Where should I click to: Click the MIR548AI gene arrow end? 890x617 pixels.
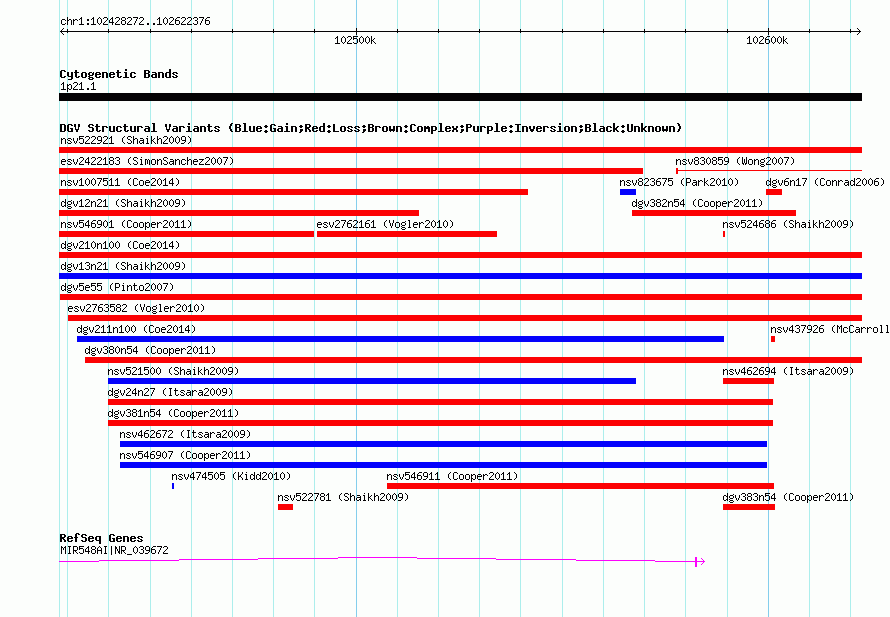[x=700, y=561]
